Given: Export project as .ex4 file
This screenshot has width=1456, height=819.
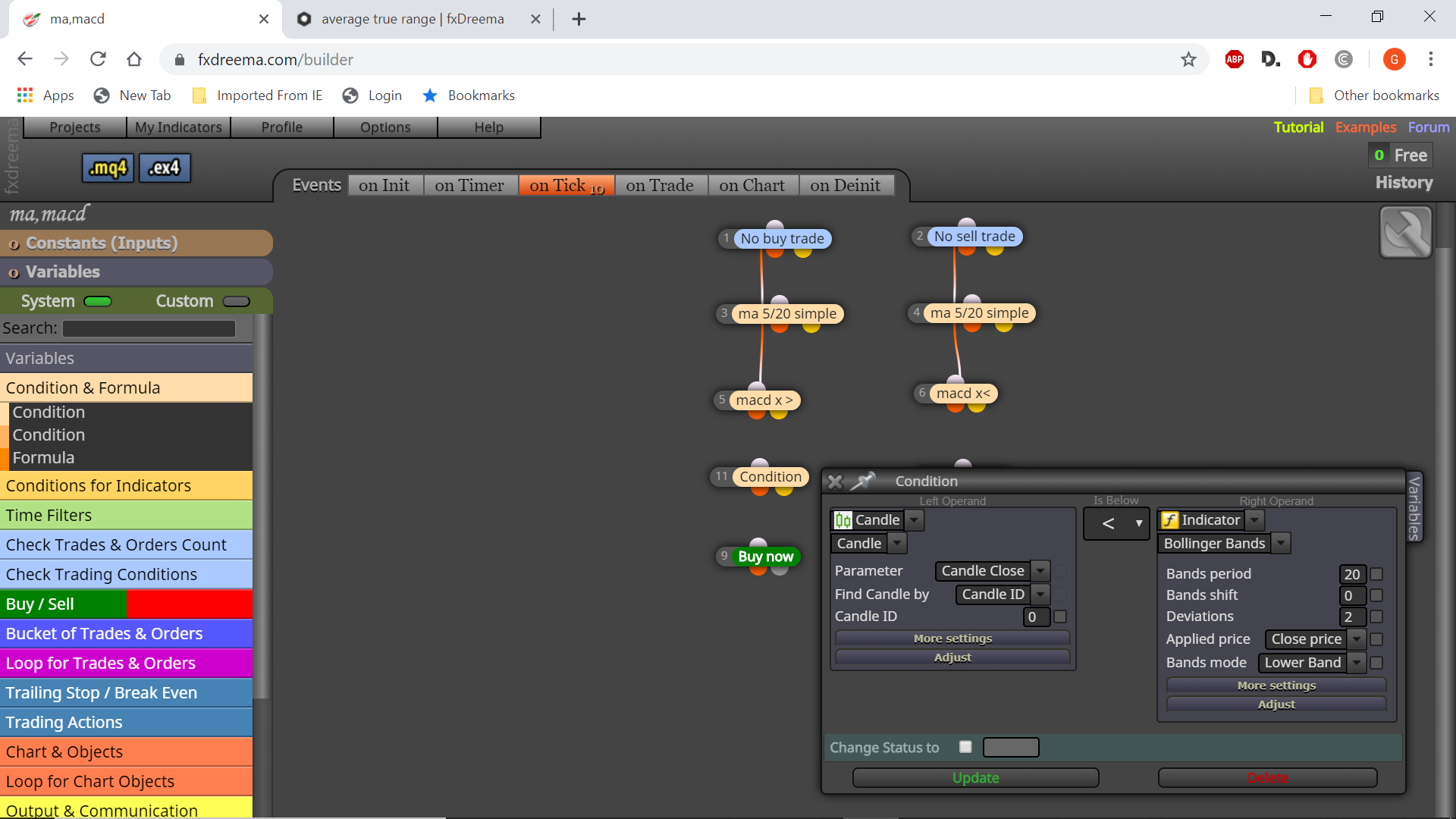Looking at the screenshot, I should (165, 168).
